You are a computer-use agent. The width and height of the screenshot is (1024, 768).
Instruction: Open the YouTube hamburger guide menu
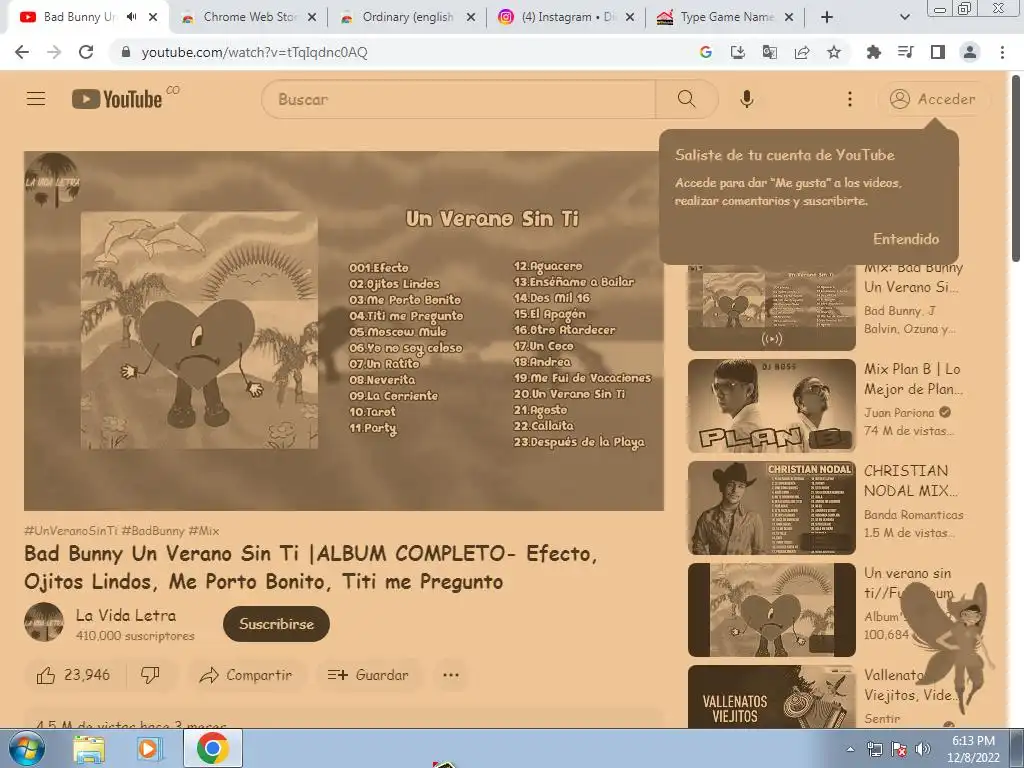click(x=36, y=99)
